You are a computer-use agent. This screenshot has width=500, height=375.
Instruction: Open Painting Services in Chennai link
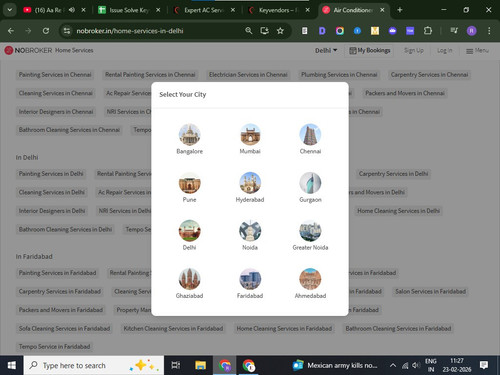tap(55, 75)
